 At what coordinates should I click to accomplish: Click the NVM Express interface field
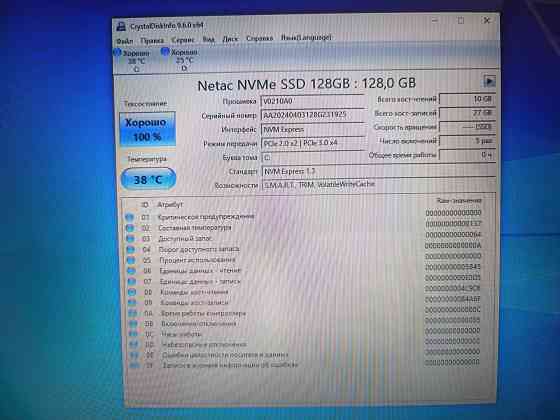point(313,129)
